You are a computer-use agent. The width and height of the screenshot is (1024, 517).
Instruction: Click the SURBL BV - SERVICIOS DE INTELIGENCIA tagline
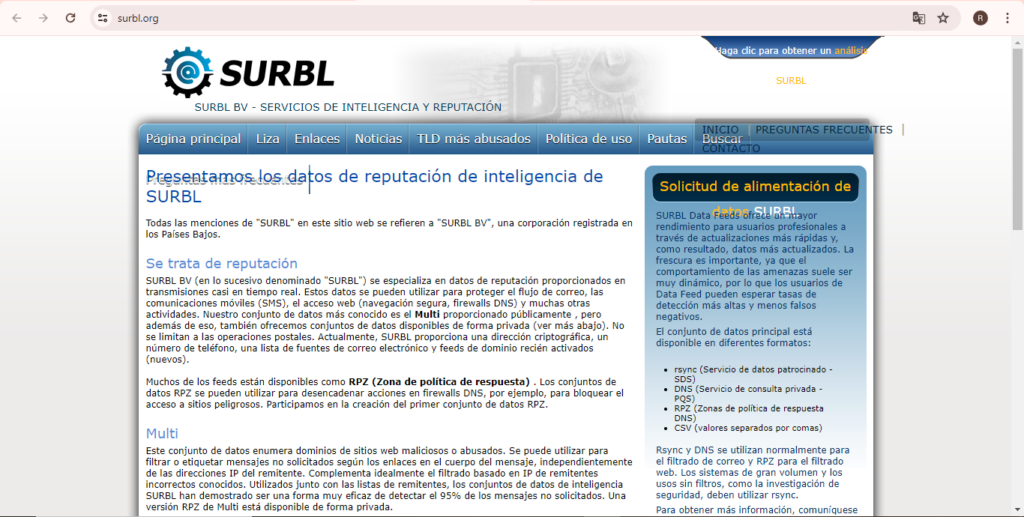[x=348, y=107]
